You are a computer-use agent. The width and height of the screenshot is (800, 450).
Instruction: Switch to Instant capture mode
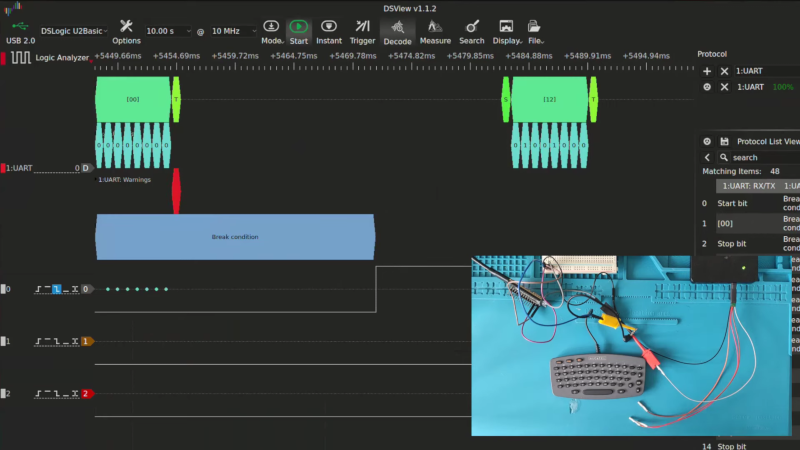click(x=328, y=31)
